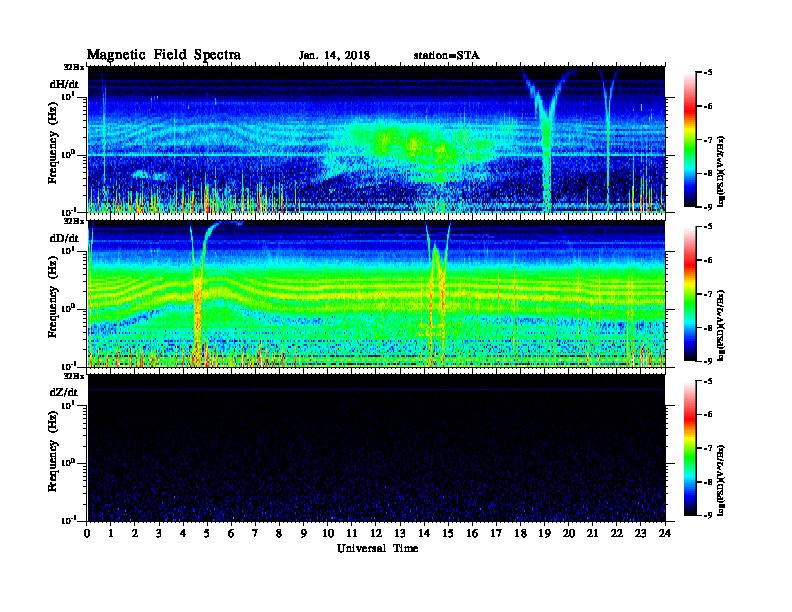Click hour 1 on the Universal Time axis
Viewport: 792px width, 612px height.
111,534
